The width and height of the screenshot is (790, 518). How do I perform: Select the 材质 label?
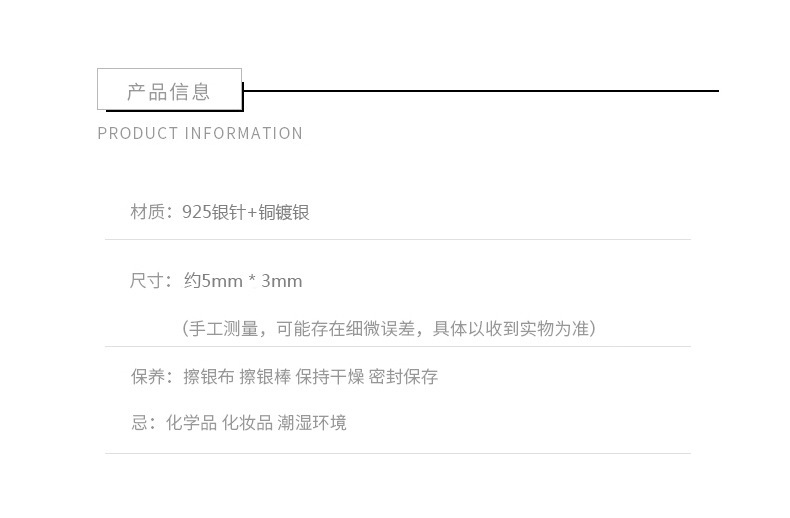(147, 212)
